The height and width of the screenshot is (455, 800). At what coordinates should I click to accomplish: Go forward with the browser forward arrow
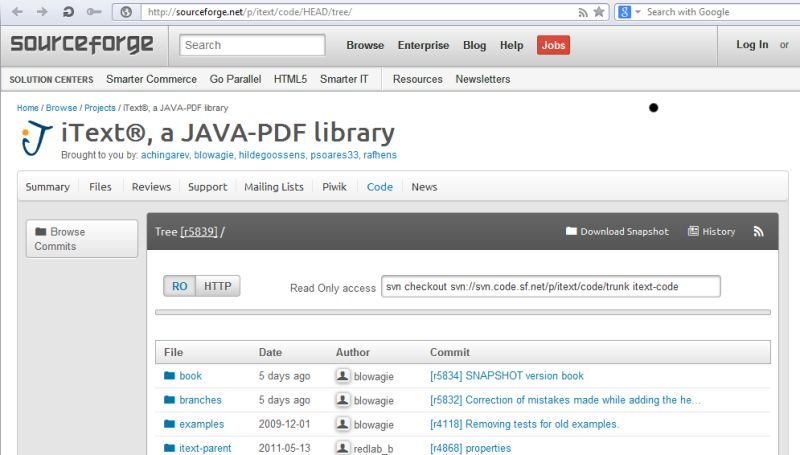[x=42, y=11]
